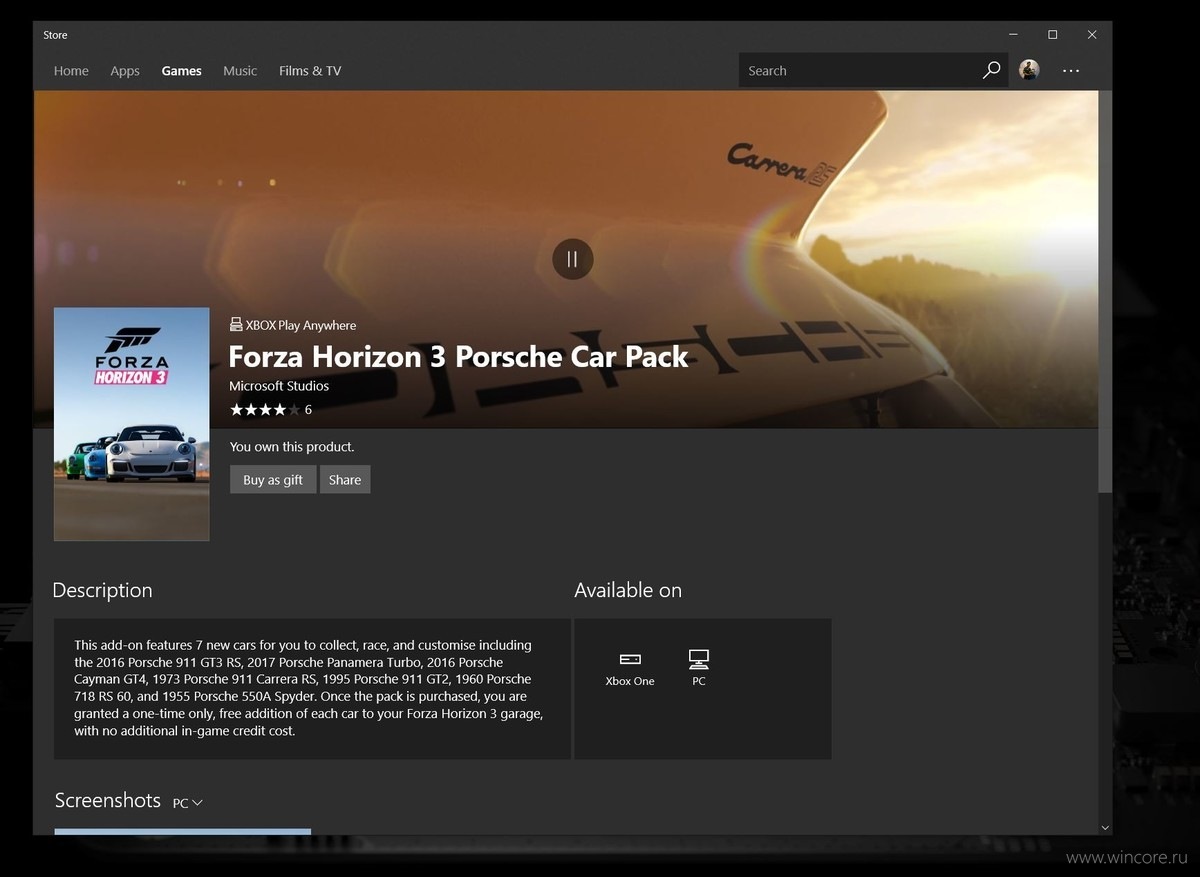The image size is (1200, 877).
Task: Click the Xbox Play Anywhere badge
Action: click(293, 325)
